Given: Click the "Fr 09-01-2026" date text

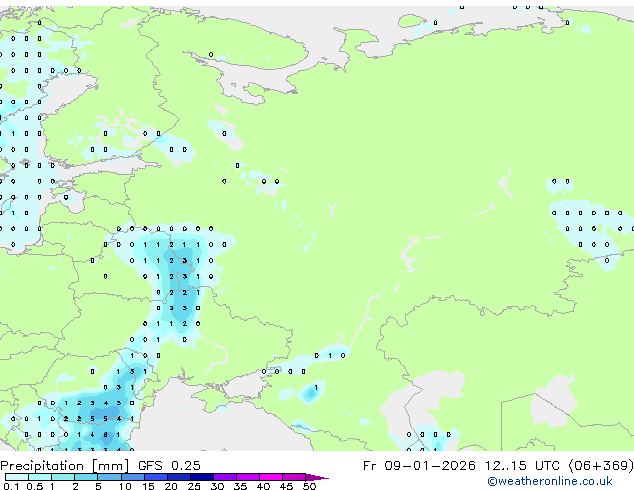Looking at the screenshot, I should coord(419,465).
